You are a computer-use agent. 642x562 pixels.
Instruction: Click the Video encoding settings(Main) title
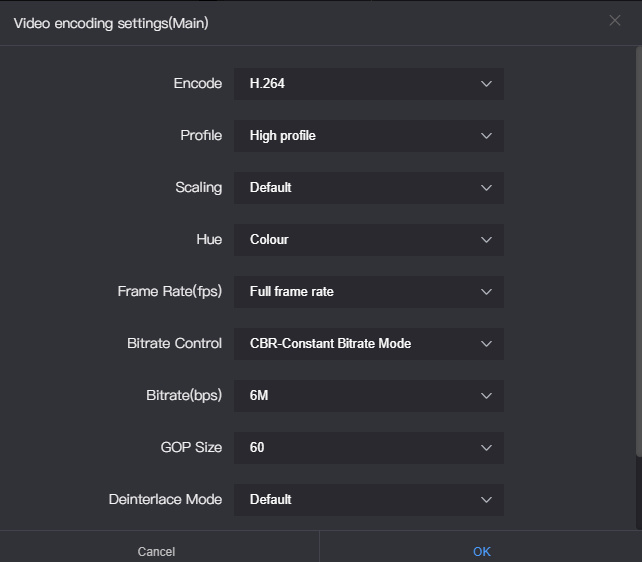click(x=111, y=23)
